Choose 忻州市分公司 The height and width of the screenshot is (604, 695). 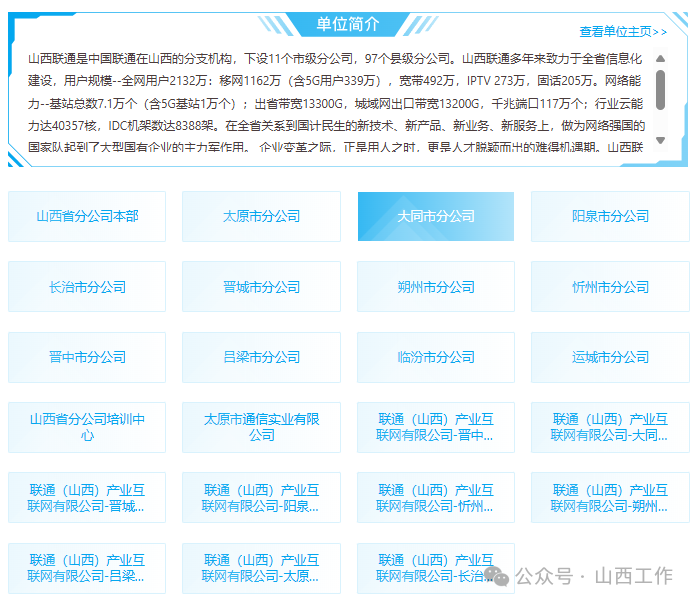pos(610,287)
